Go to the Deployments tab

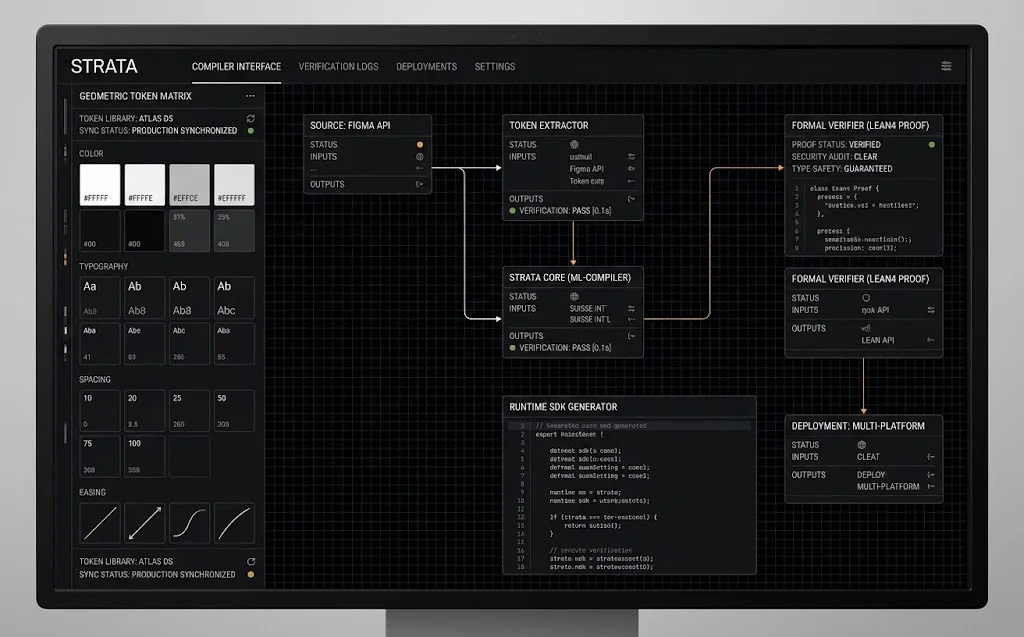tap(426, 67)
